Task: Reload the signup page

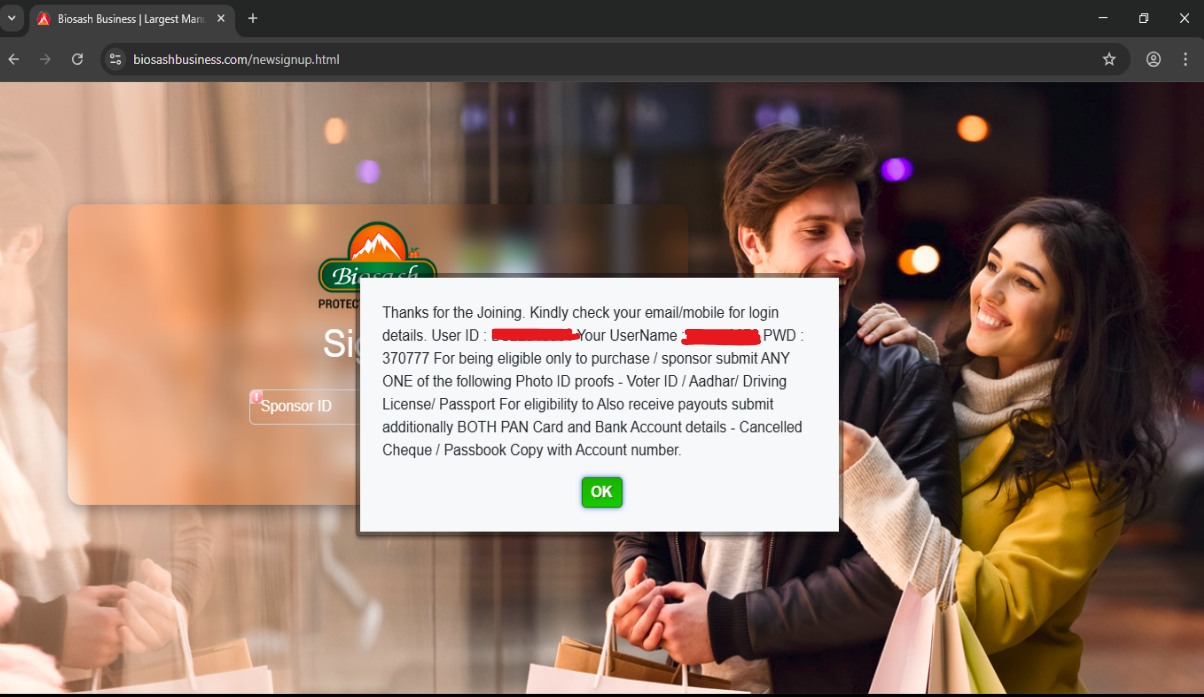Action: coord(77,60)
